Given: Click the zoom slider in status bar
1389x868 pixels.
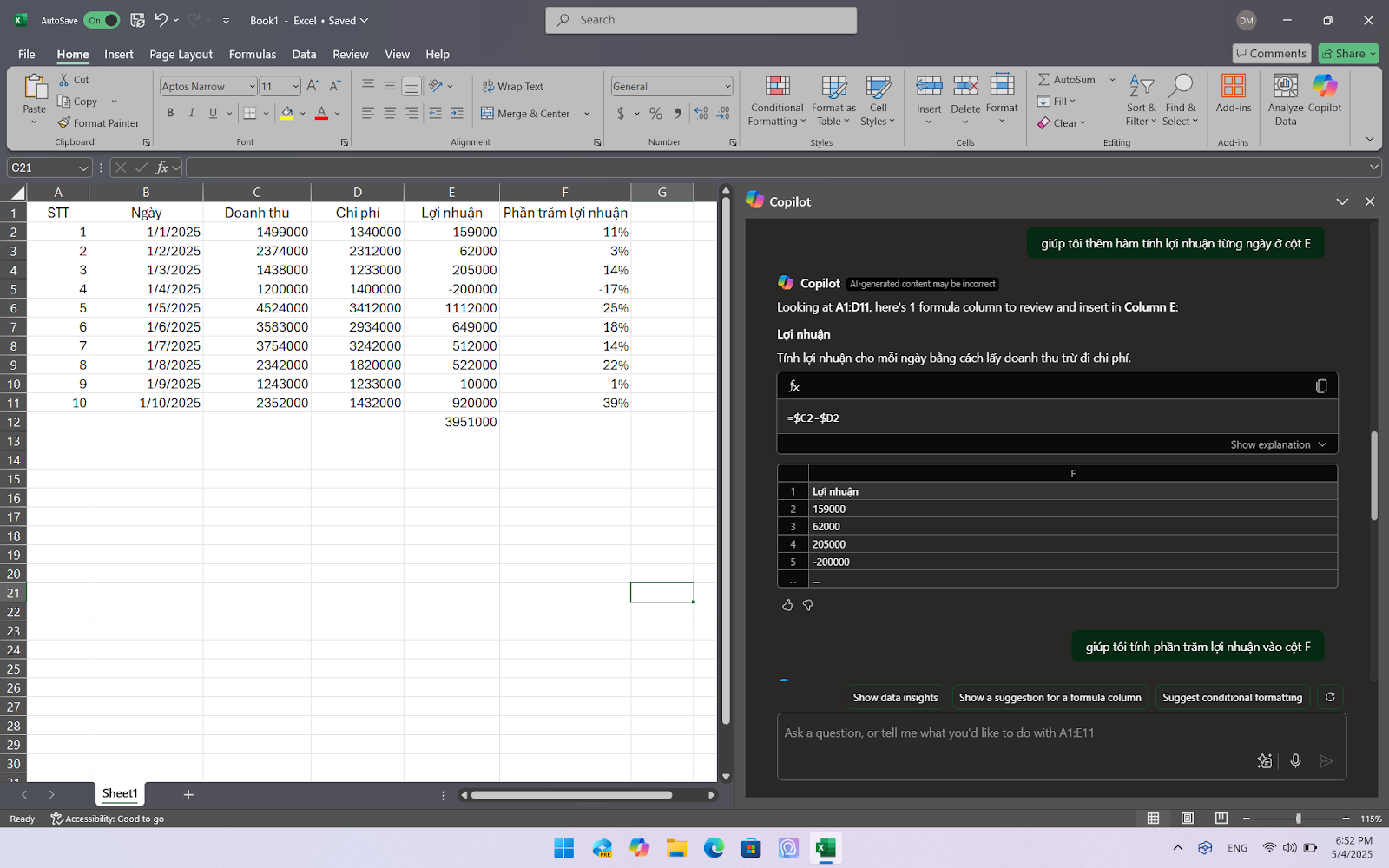Looking at the screenshot, I should (x=1298, y=819).
